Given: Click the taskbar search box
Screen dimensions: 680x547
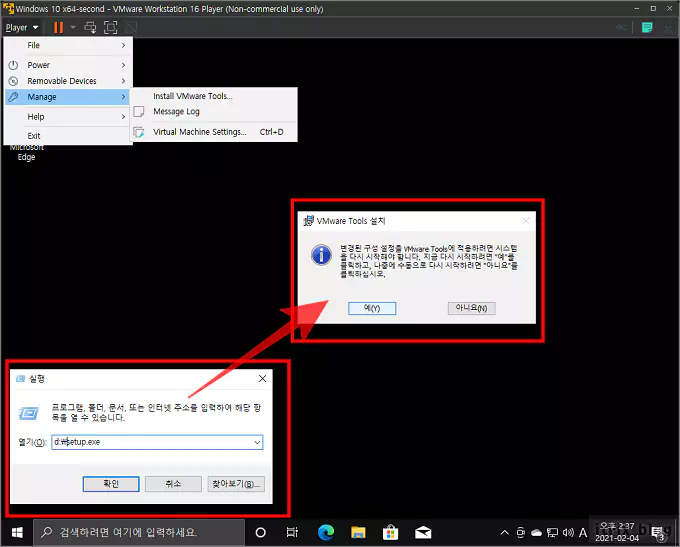Looking at the screenshot, I should pos(139,533).
